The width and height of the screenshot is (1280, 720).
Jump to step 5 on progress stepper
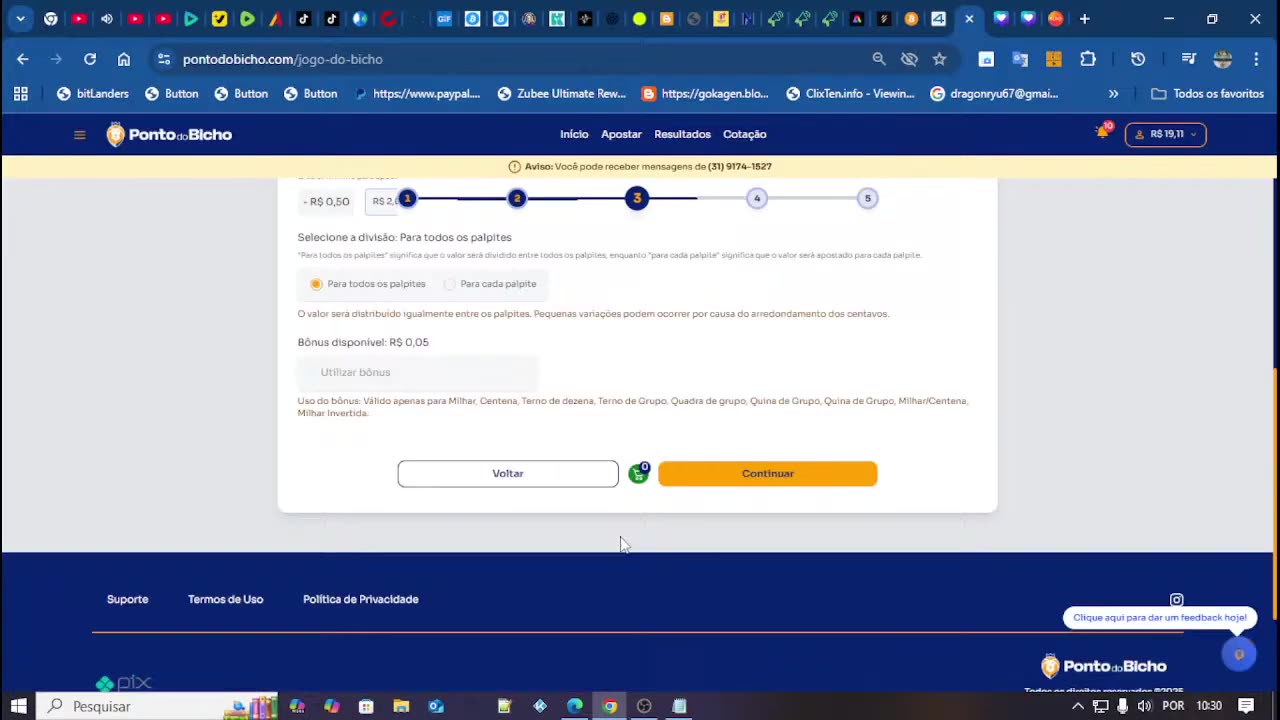pos(868,198)
